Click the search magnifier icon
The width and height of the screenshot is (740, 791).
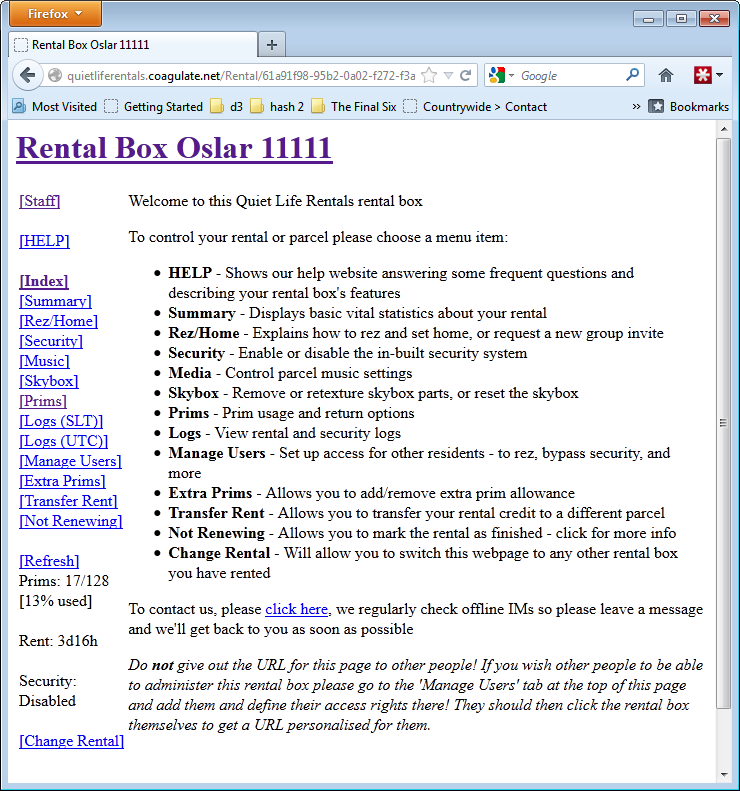click(632, 75)
